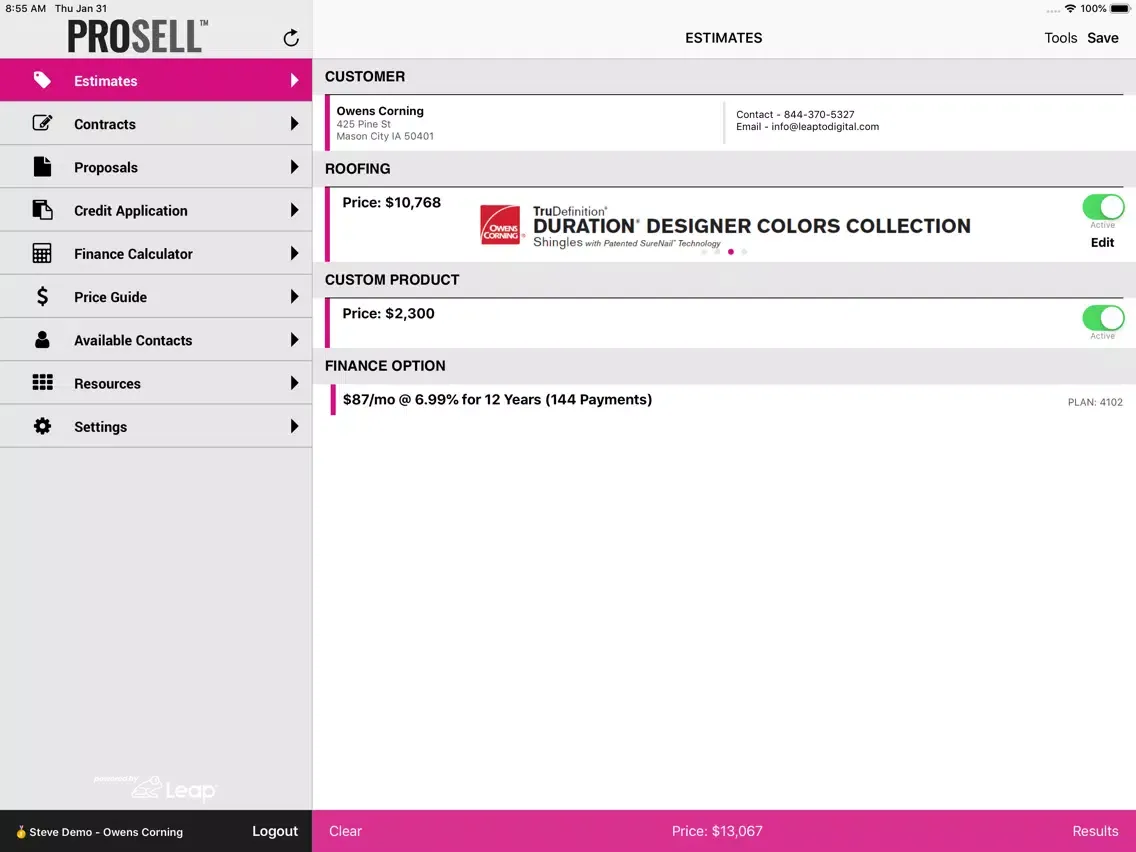Click the battery status icon

point(1119,9)
